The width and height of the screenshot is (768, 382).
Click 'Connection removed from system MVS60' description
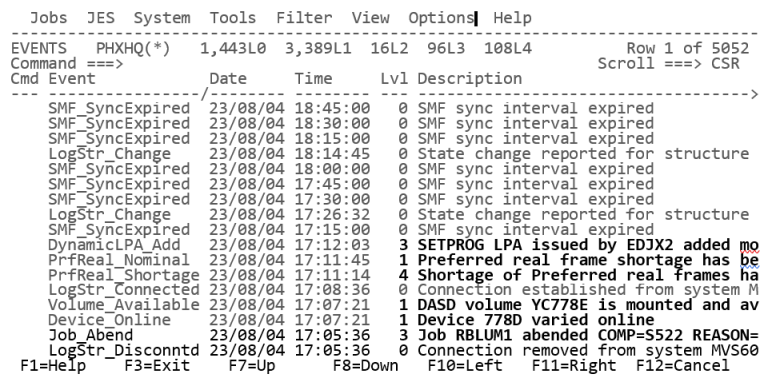[588, 351]
